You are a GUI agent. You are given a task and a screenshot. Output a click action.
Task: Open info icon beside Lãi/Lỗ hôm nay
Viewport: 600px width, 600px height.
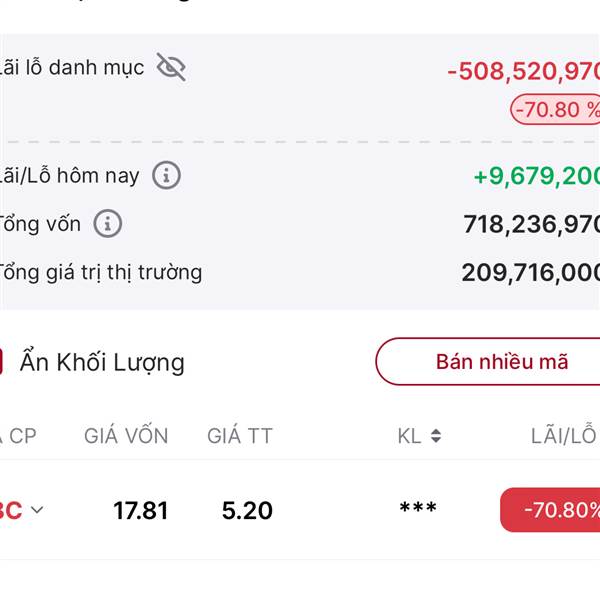[x=166, y=176]
